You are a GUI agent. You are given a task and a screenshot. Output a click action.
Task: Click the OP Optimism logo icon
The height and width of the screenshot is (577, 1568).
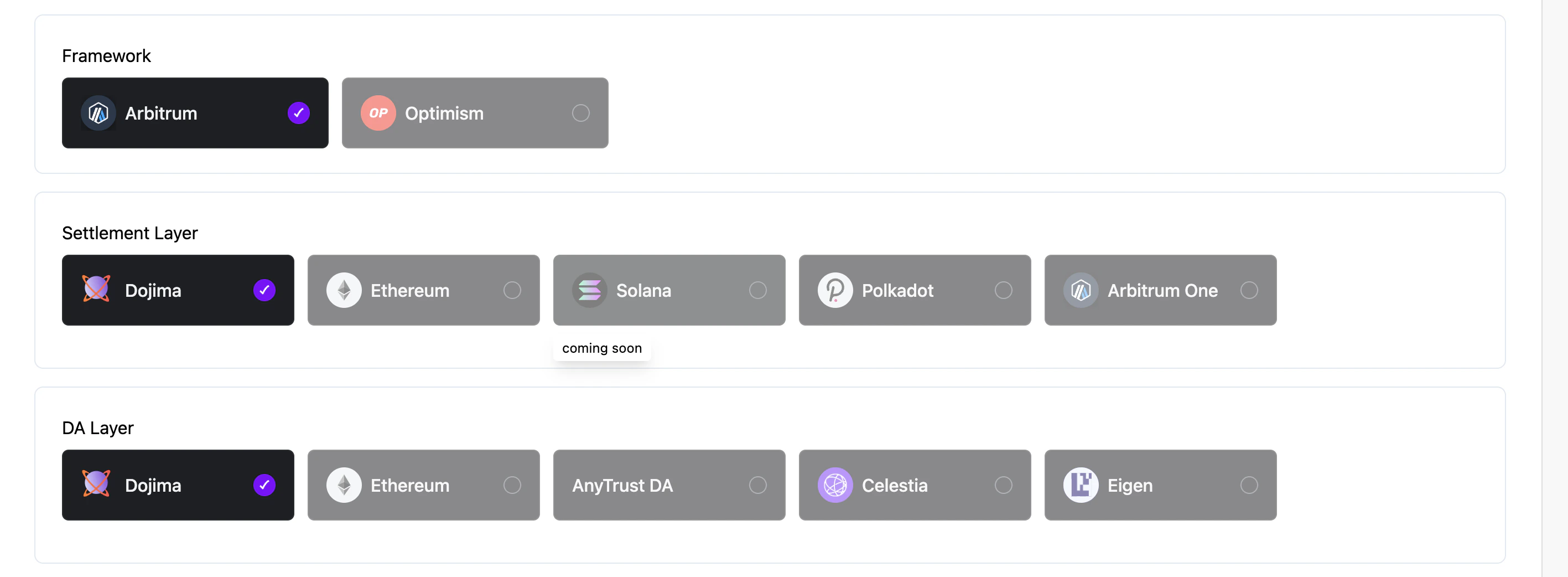click(378, 113)
